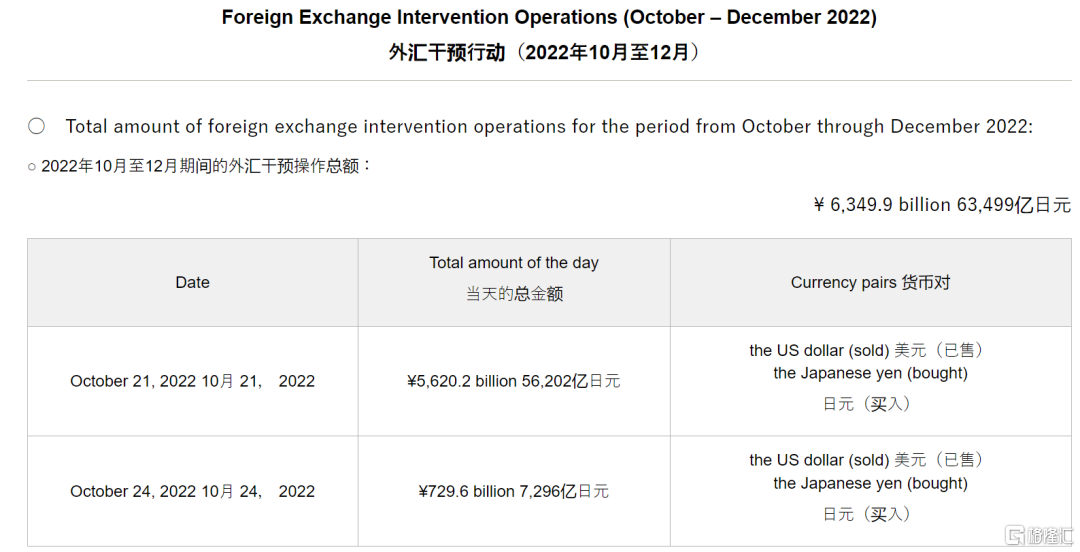Click the English "Total amount of foreign exchange" sentence
The width and height of the screenshot is (1080, 552).
point(548,126)
